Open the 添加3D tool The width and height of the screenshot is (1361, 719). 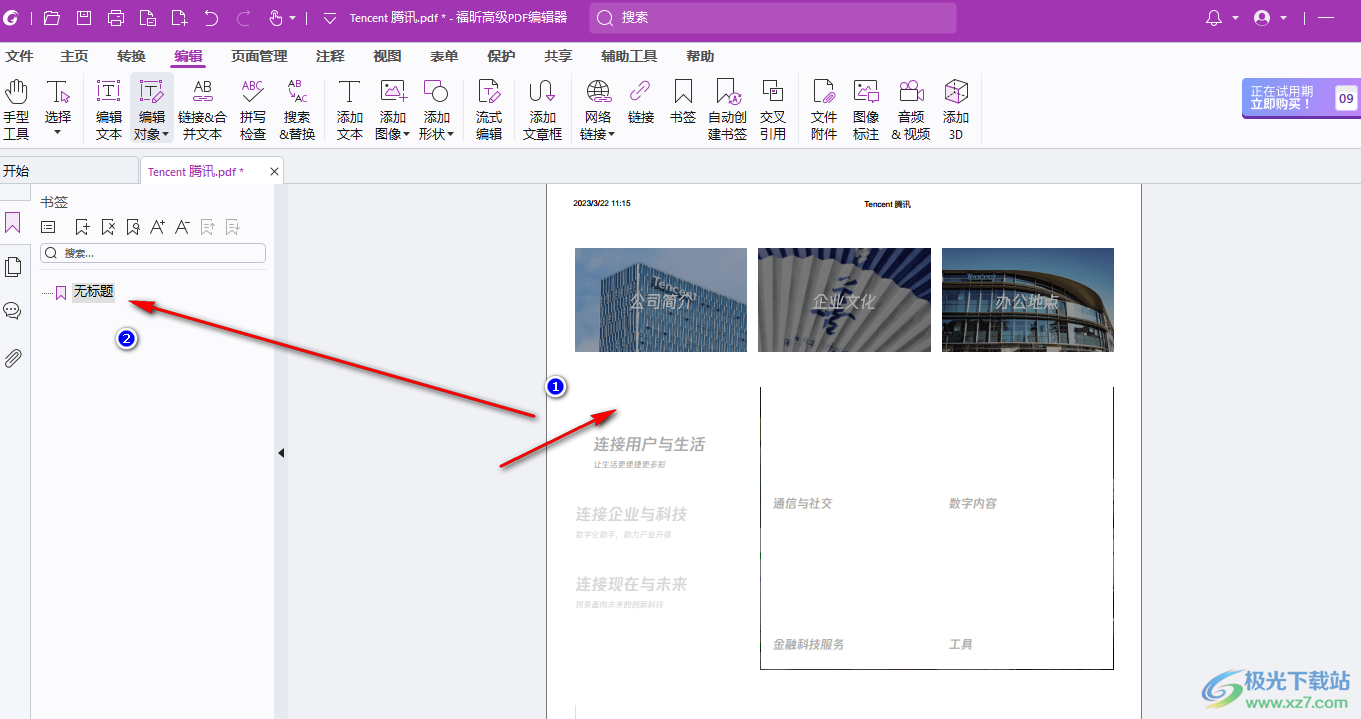pyautogui.click(x=955, y=107)
